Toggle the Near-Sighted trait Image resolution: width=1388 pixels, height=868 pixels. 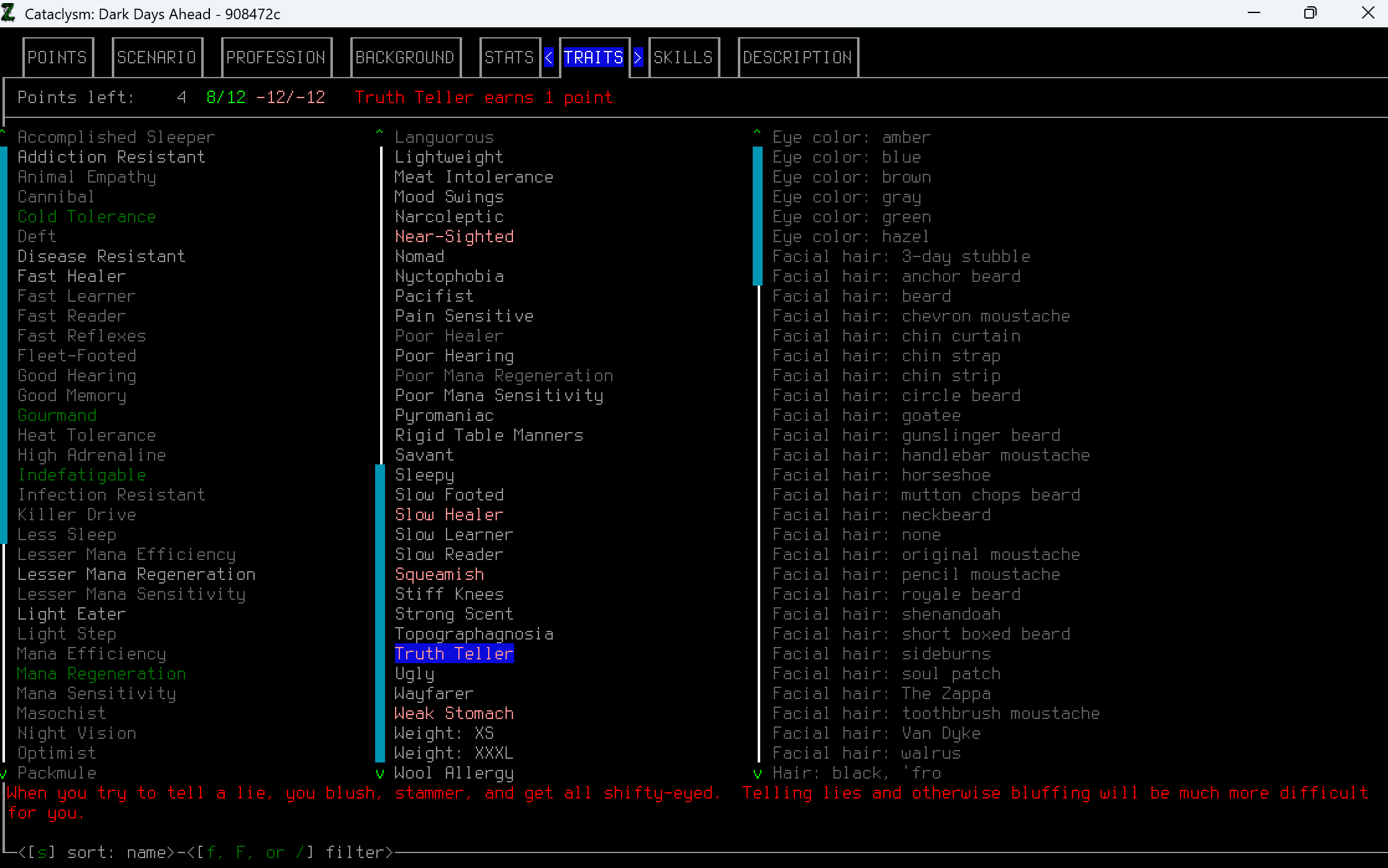click(x=454, y=237)
